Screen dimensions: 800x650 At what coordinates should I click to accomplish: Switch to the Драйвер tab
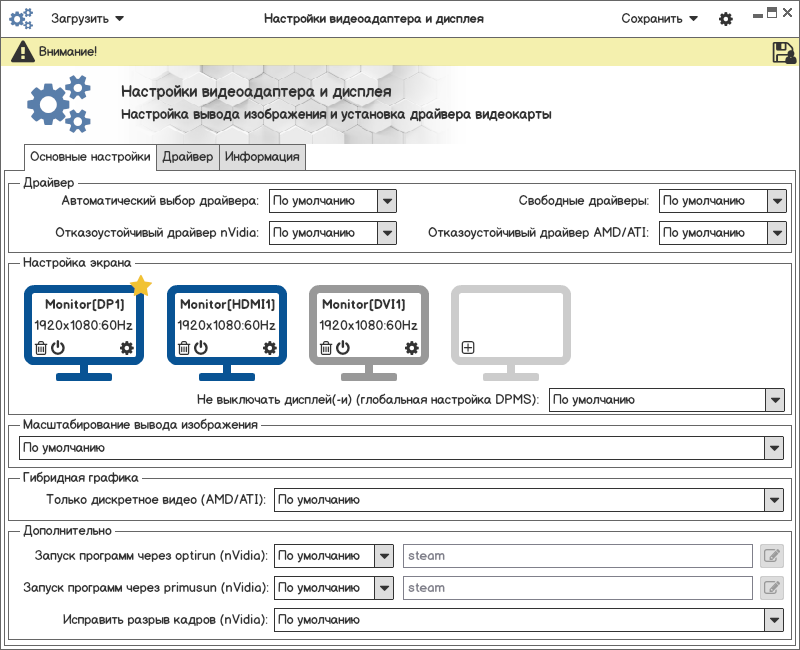(x=188, y=157)
